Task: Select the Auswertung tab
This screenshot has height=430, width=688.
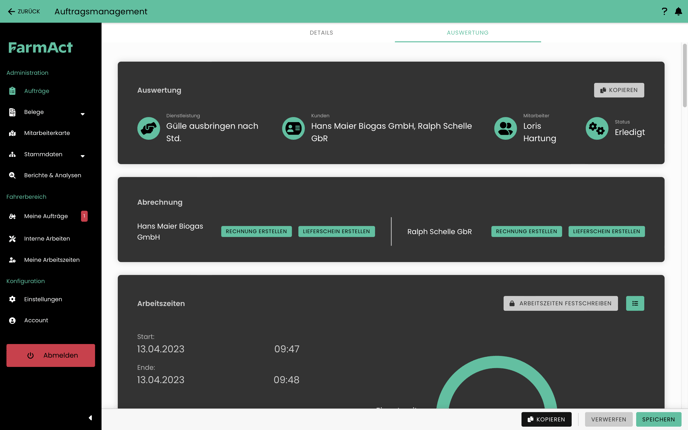Action: tap(468, 32)
